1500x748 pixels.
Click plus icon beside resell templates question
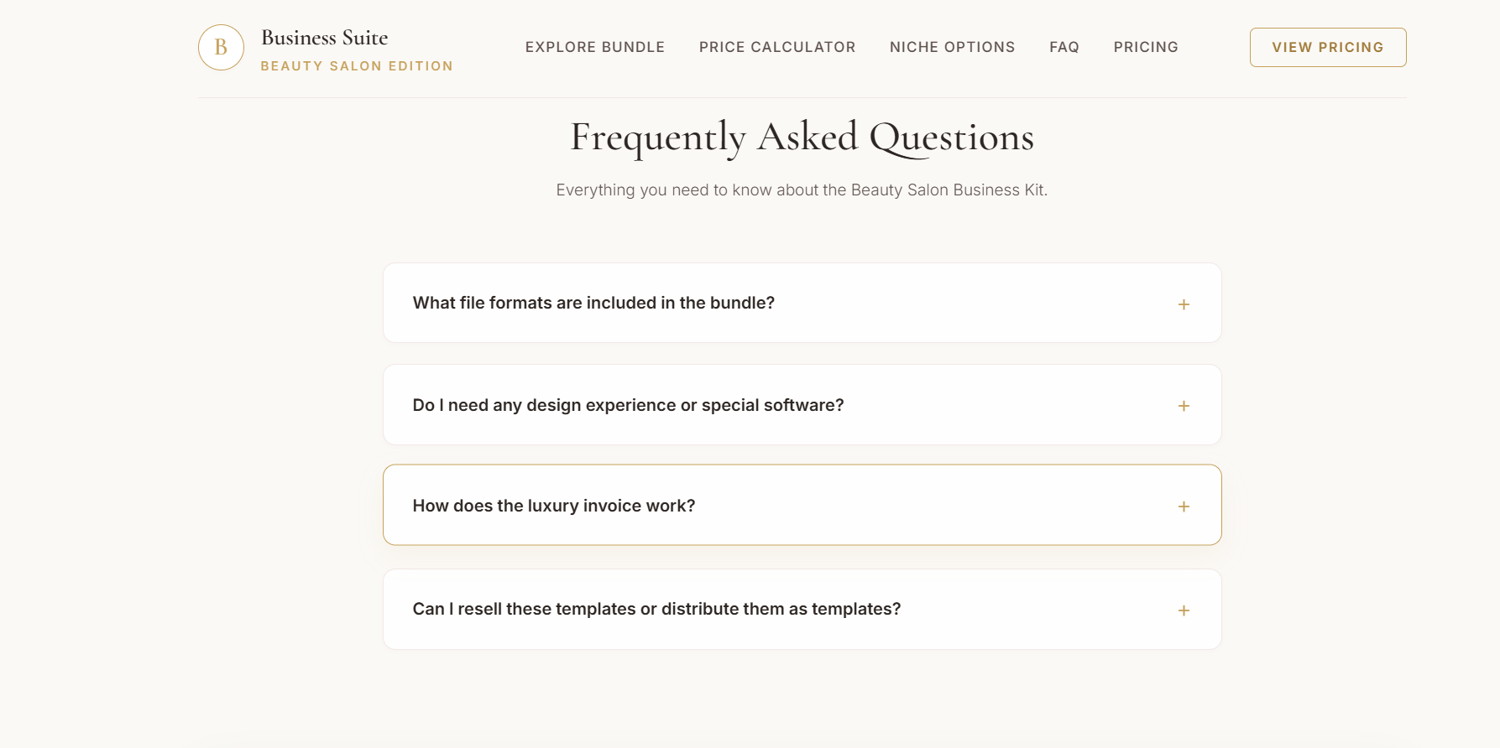[1183, 610]
